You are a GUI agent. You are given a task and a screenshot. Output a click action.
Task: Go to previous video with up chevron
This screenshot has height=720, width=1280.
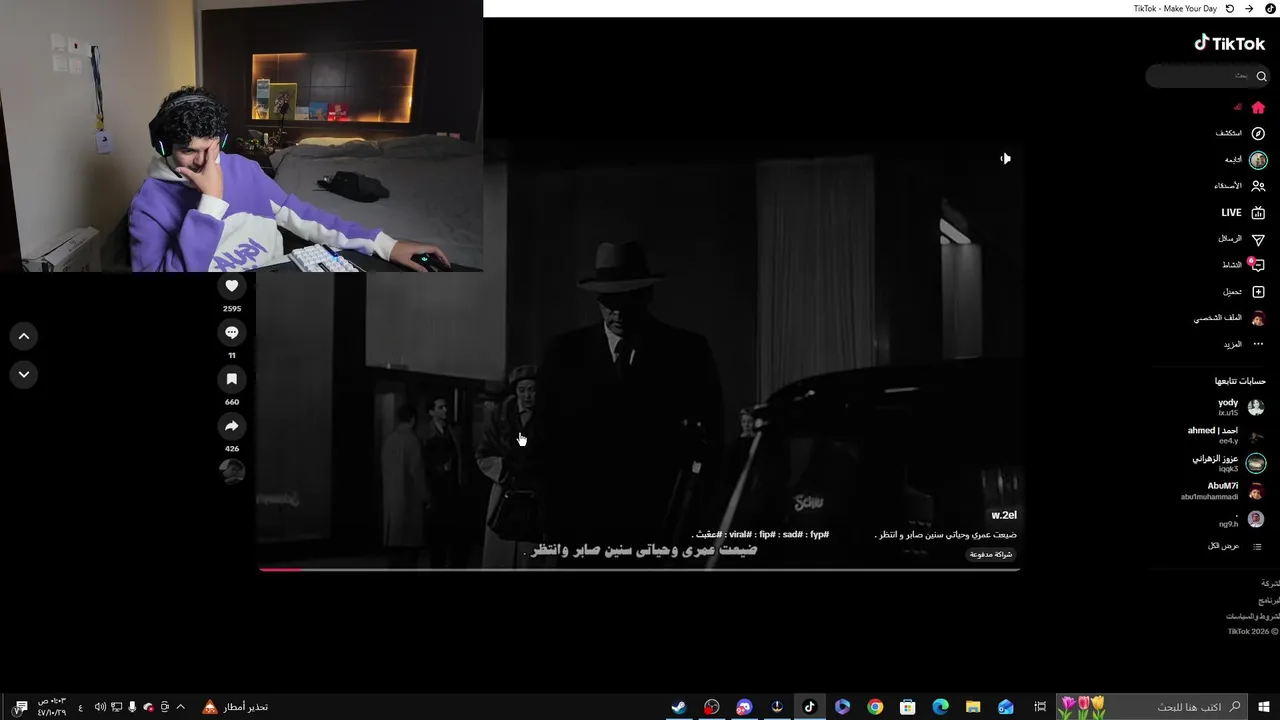24,336
